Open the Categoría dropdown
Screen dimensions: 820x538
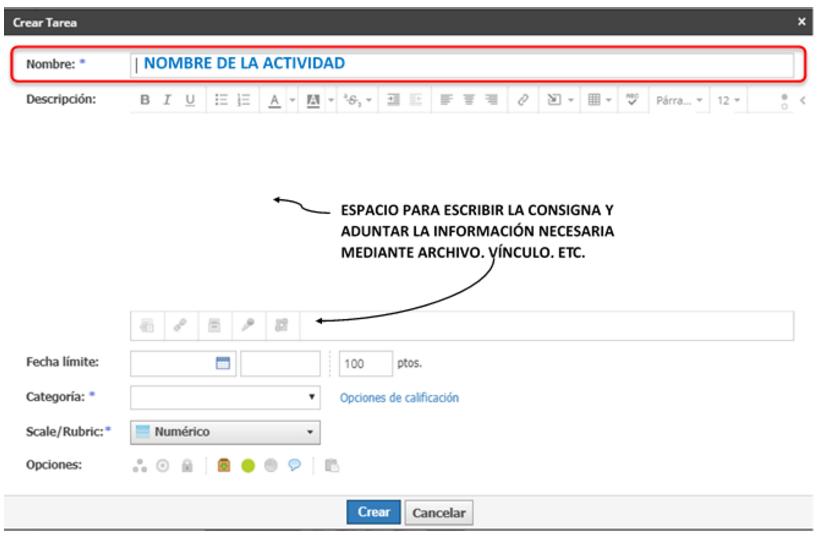click(x=225, y=398)
